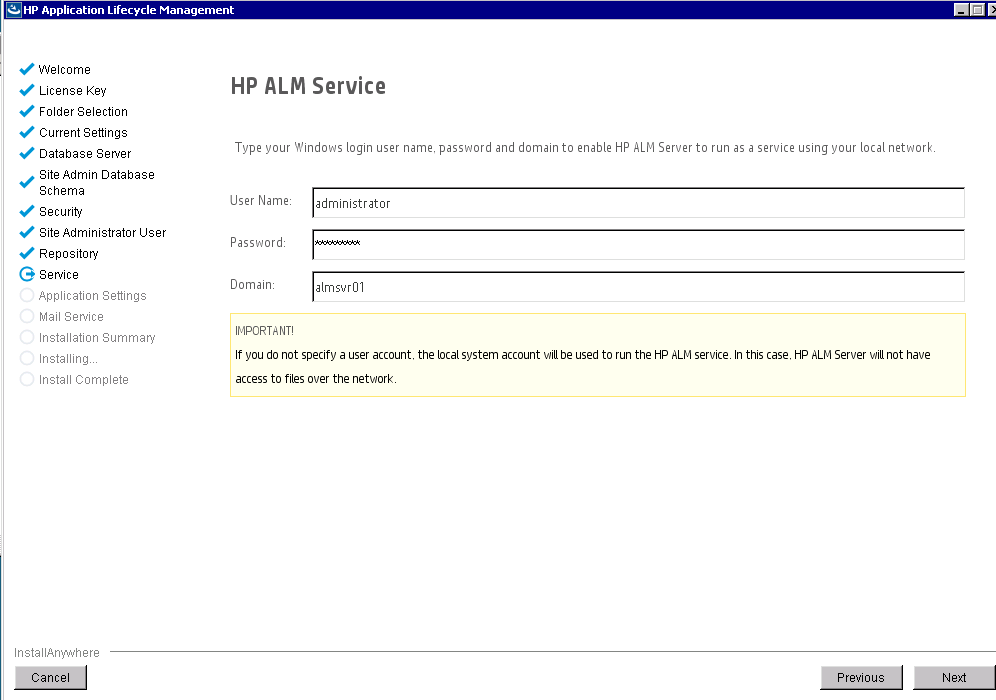
Task: Select the Welcome step label
Action: (64, 69)
